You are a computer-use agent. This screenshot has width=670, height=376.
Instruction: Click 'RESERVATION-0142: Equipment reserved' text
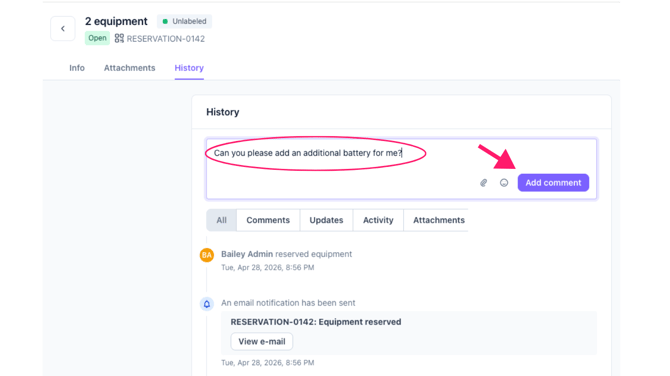click(x=316, y=322)
